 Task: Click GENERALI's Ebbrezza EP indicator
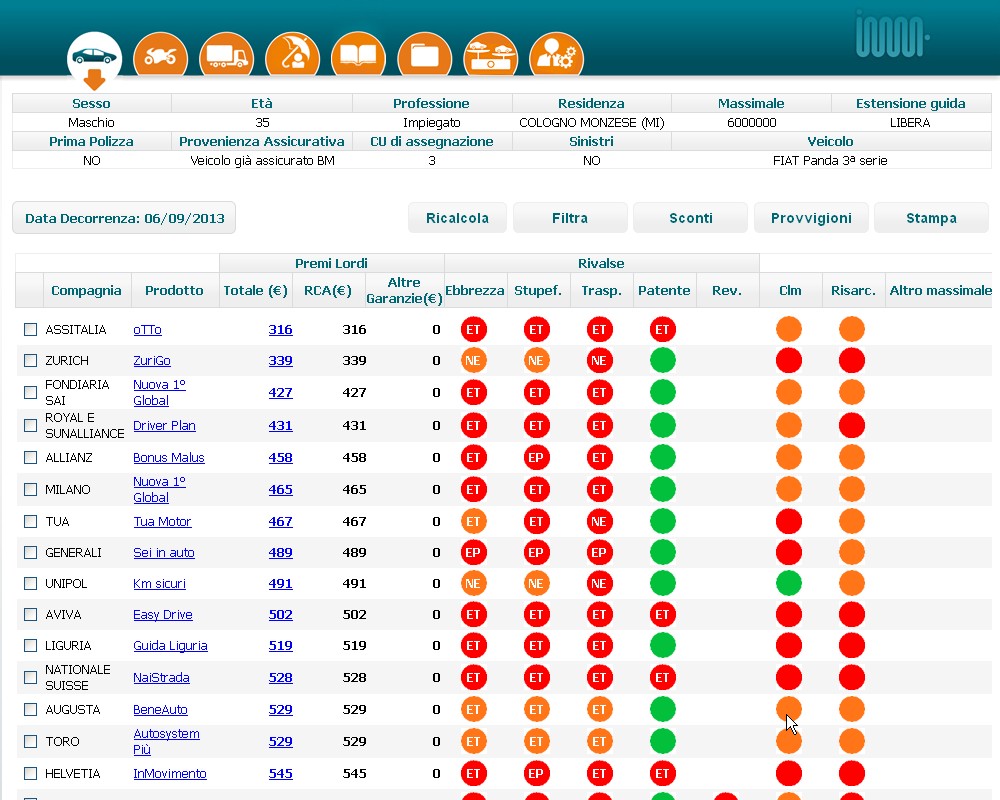(473, 552)
